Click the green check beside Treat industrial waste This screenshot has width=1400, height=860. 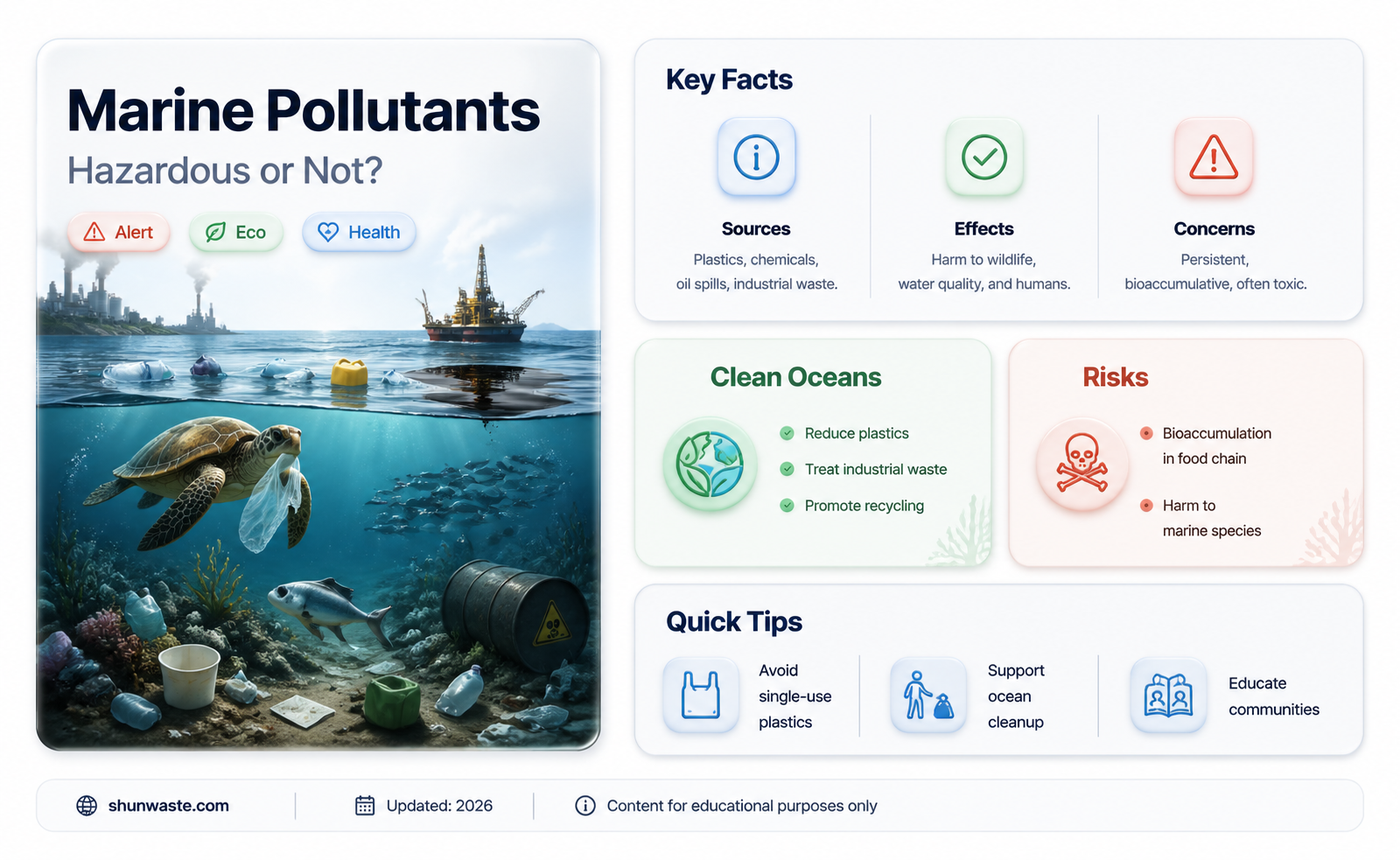point(787,469)
